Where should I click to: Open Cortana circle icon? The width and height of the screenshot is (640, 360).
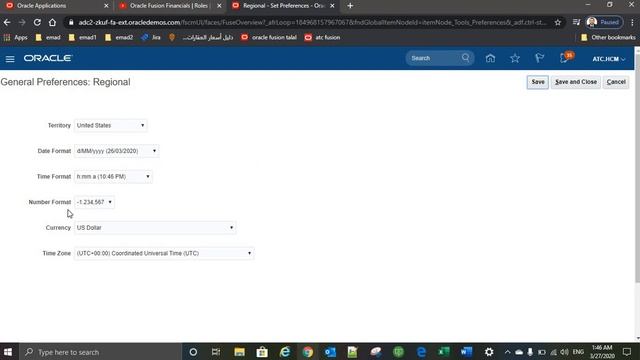tap(193, 352)
